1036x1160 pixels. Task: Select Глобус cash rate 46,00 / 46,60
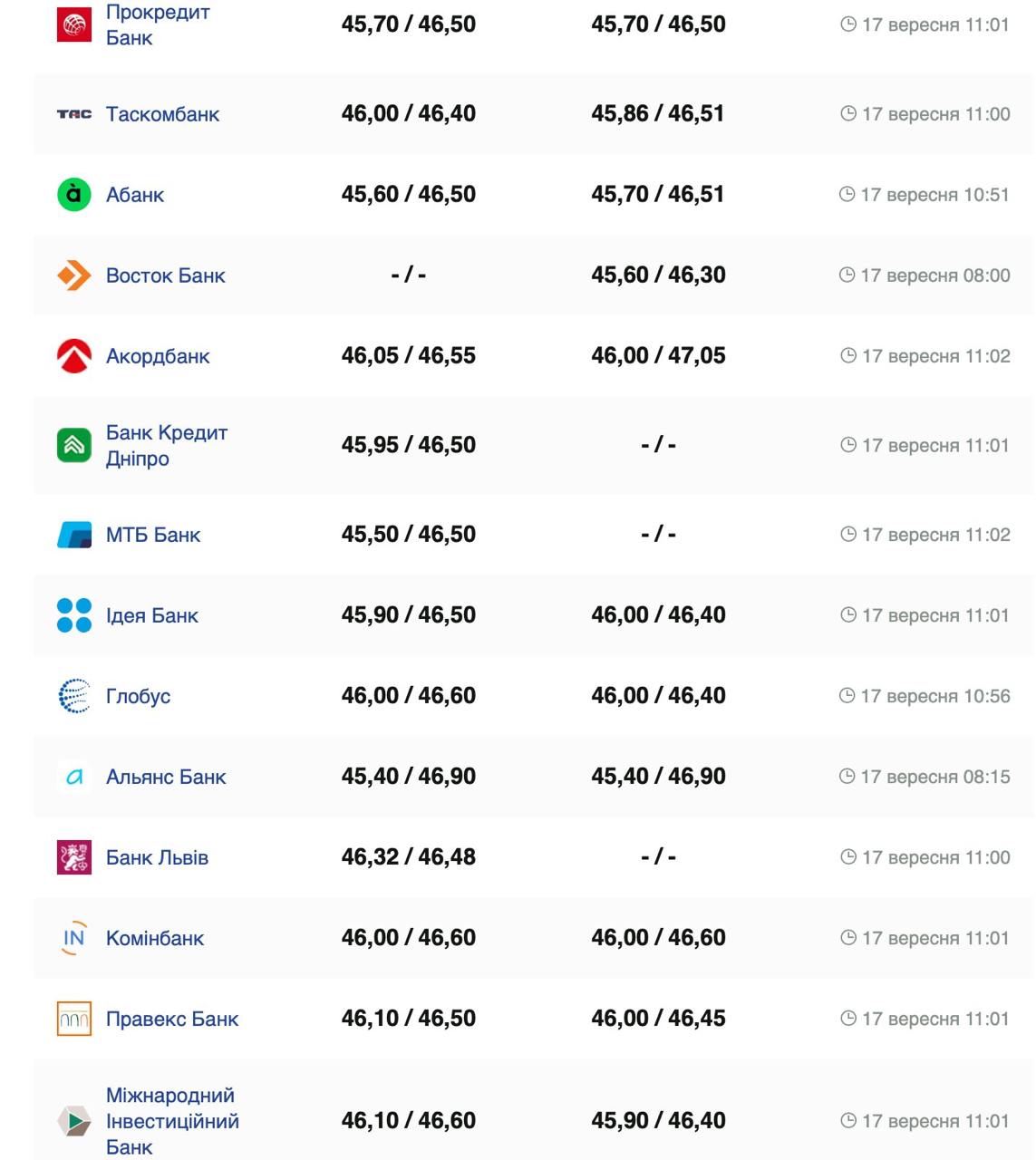pos(408,696)
